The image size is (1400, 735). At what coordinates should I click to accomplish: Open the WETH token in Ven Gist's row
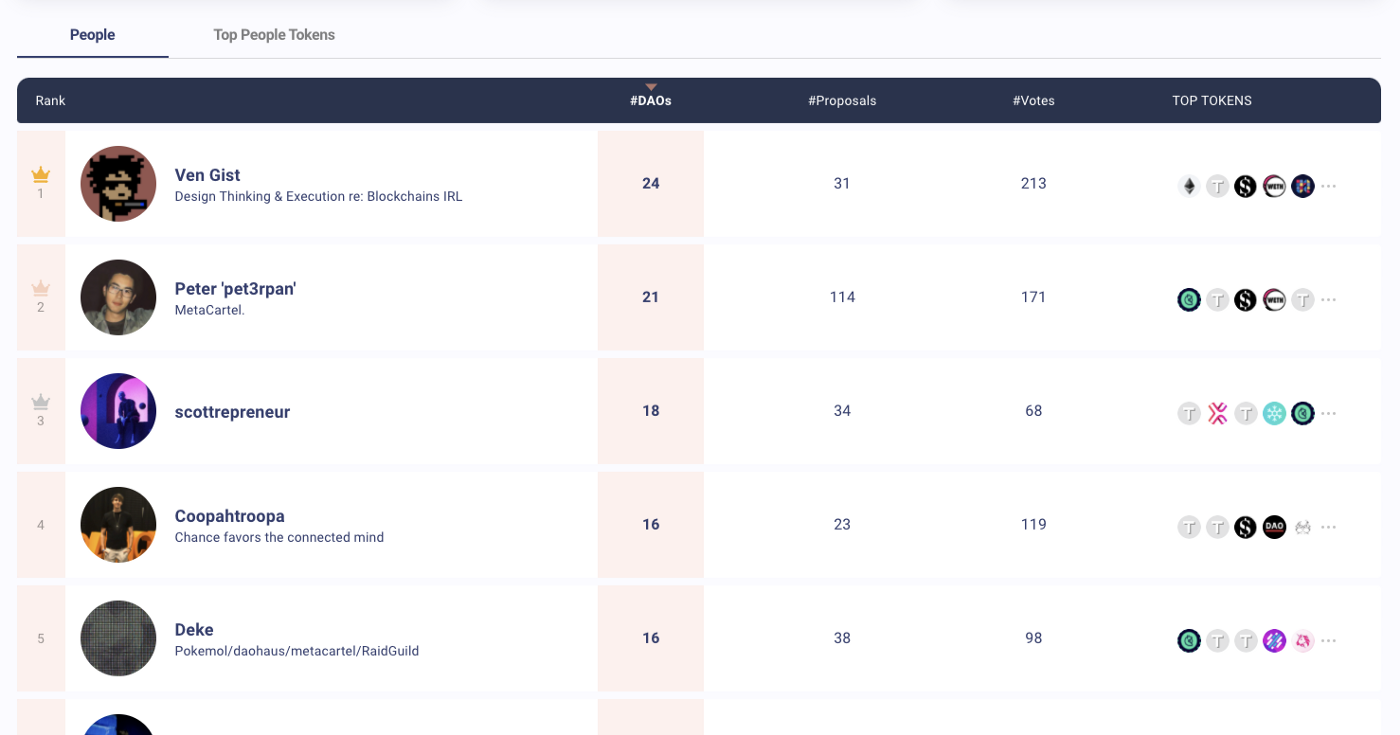tap(1274, 186)
